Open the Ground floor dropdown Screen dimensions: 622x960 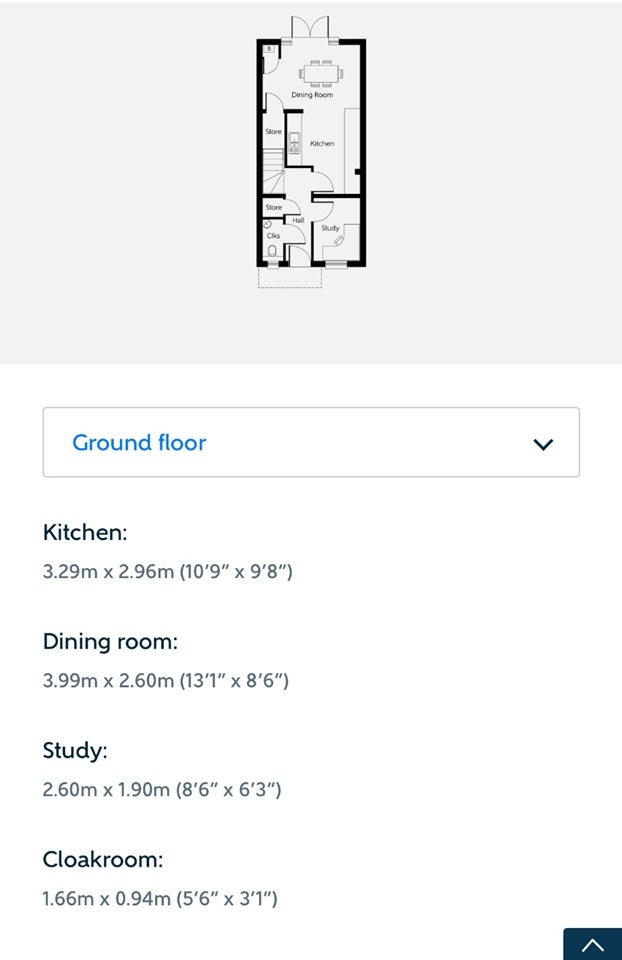311,442
